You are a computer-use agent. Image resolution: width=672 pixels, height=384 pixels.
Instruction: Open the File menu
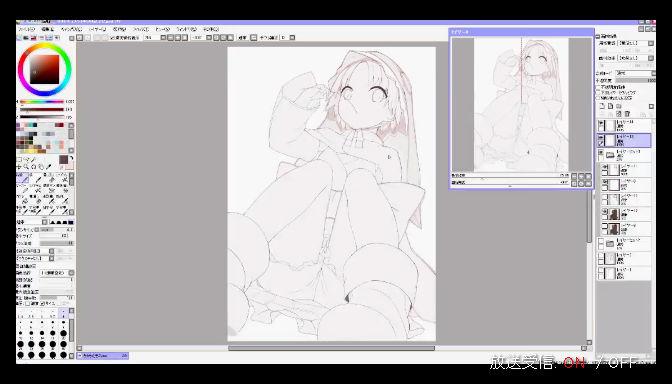click(26, 29)
